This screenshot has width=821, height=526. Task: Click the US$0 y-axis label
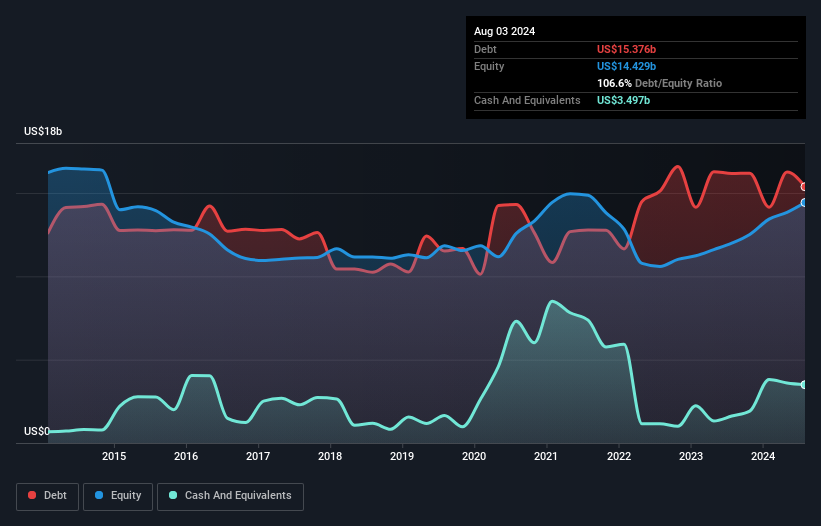point(37,431)
